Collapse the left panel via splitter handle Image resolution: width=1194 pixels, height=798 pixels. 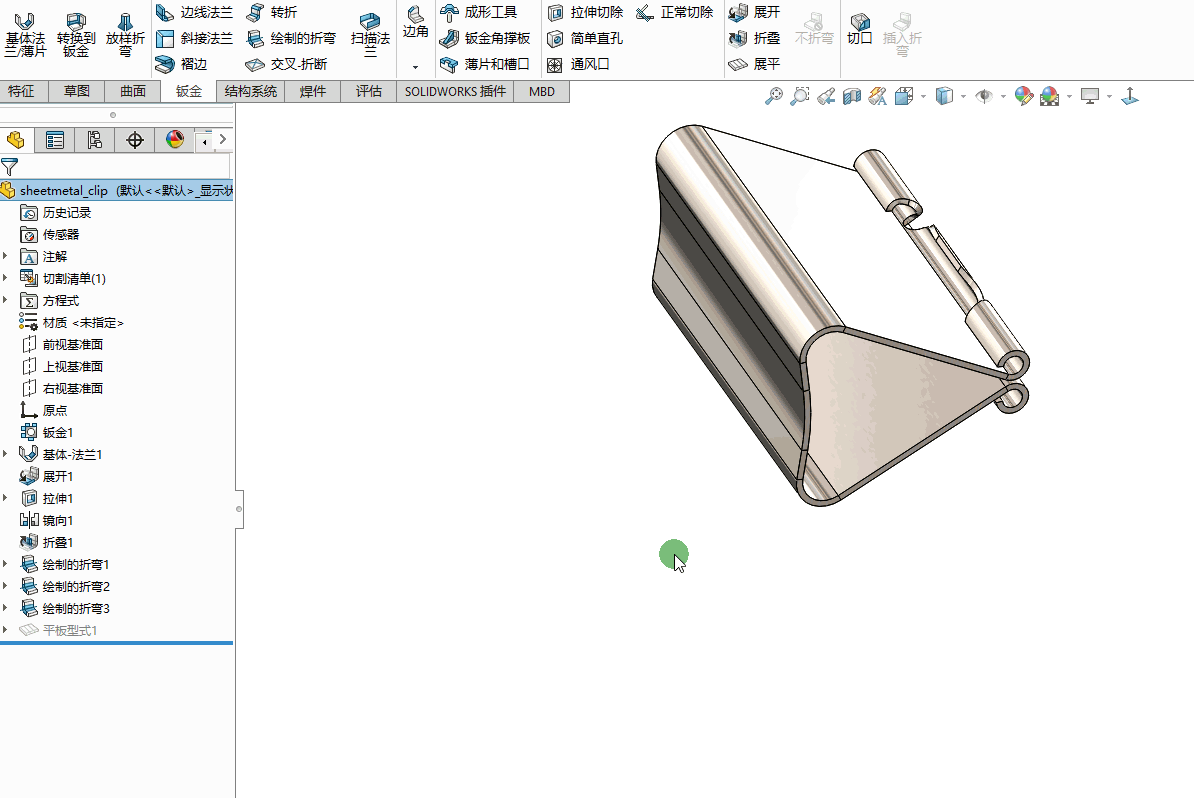point(239,509)
